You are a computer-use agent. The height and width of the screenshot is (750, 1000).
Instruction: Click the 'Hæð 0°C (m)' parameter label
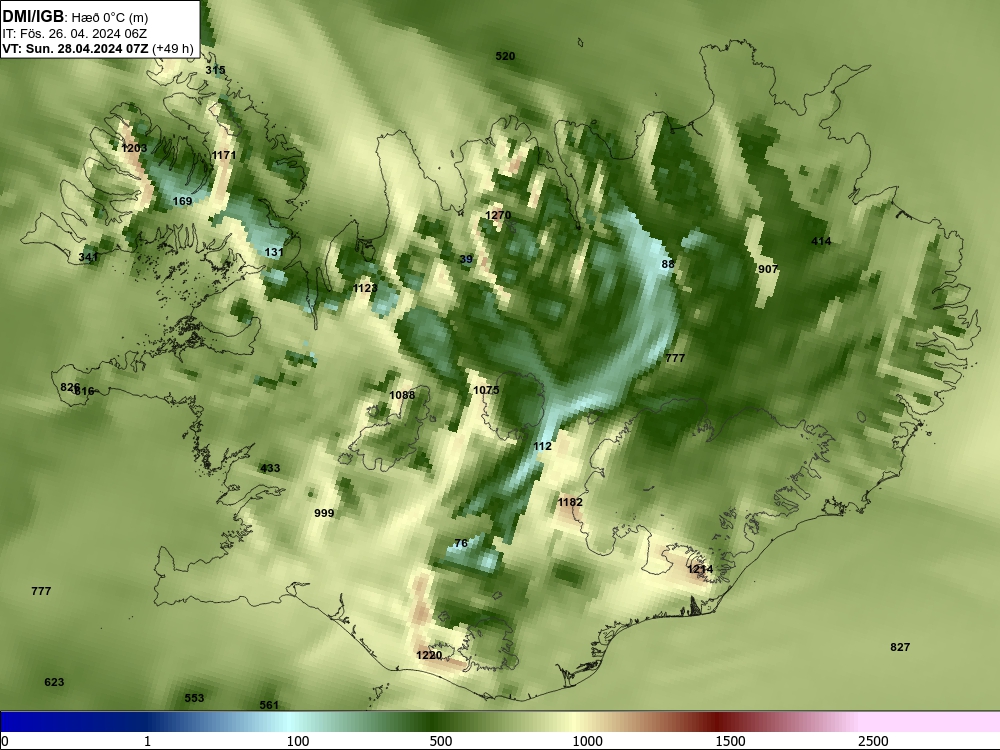coord(110,18)
